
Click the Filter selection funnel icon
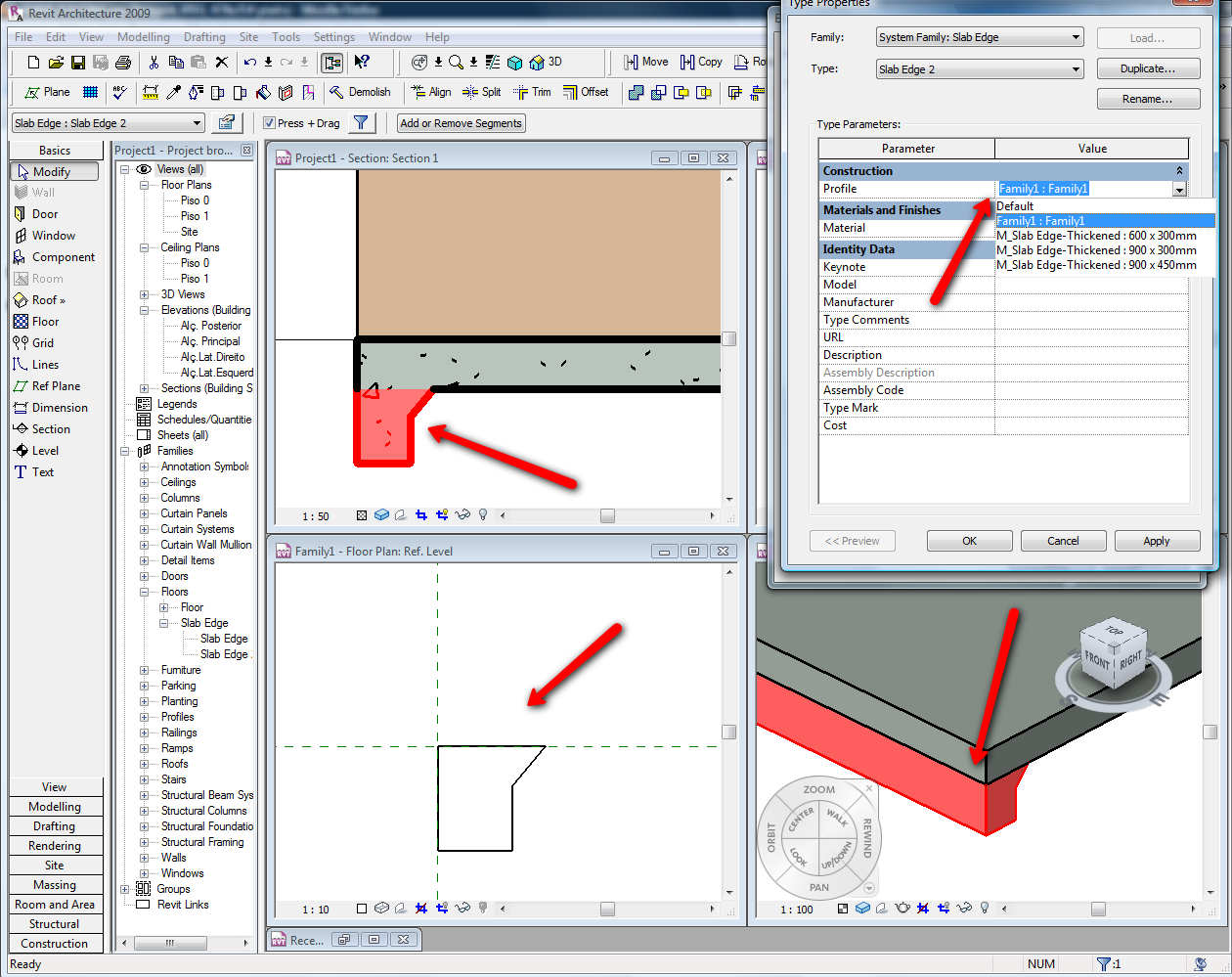[x=361, y=123]
